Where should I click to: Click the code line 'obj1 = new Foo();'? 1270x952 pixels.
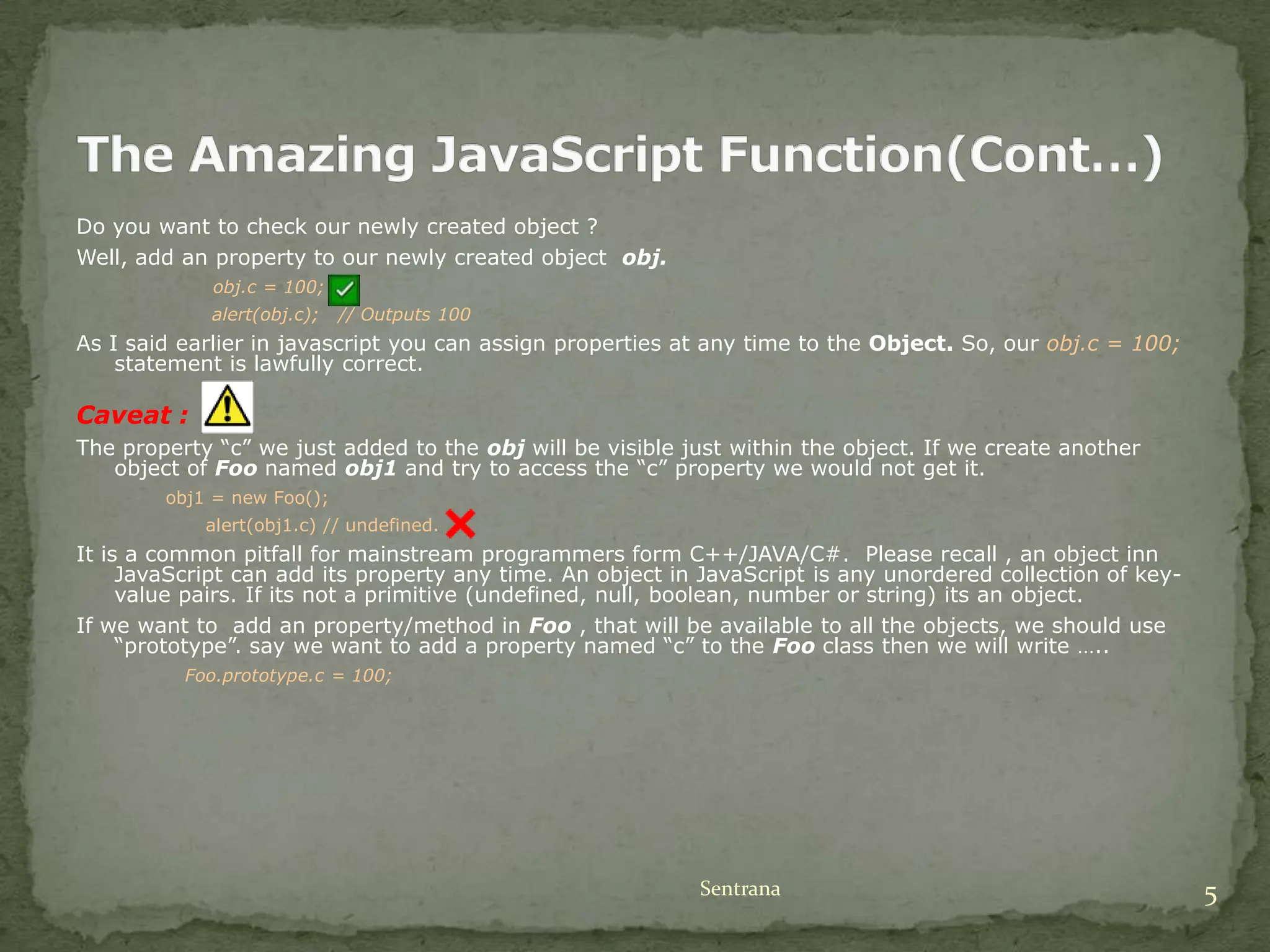pyautogui.click(x=247, y=498)
